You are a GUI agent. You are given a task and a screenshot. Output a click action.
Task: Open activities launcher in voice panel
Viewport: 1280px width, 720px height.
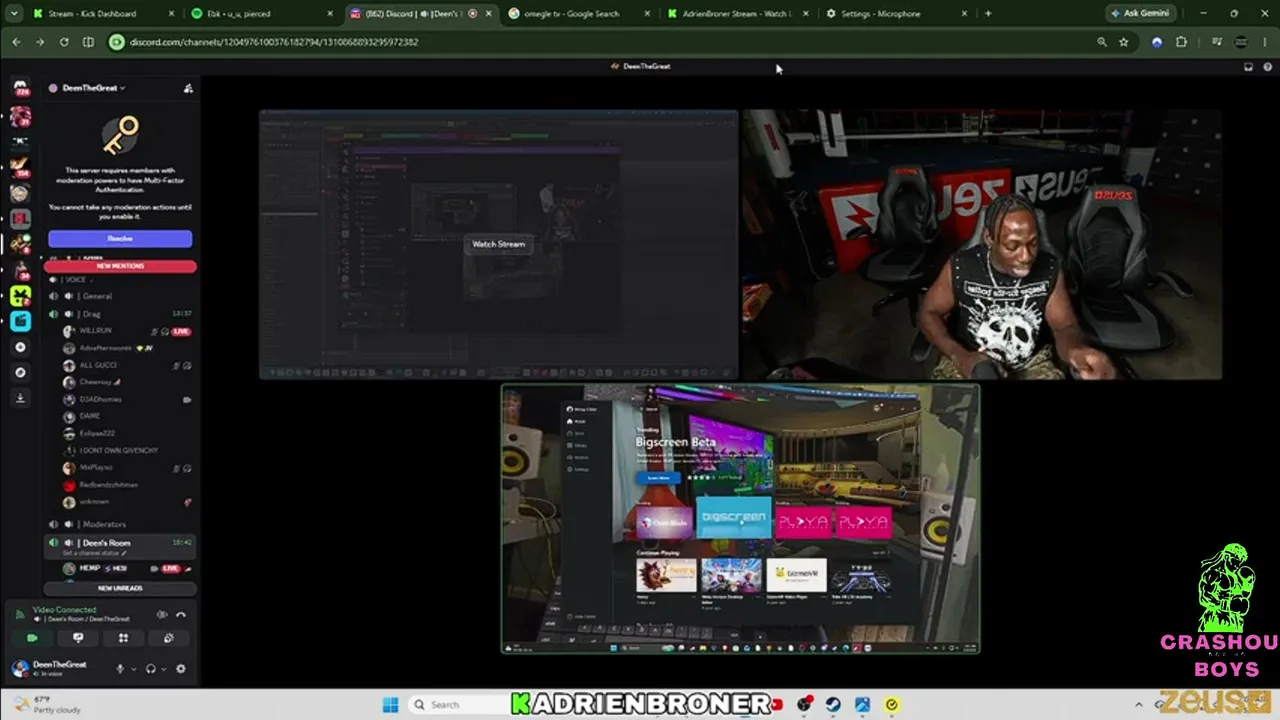pyautogui.click(x=123, y=638)
